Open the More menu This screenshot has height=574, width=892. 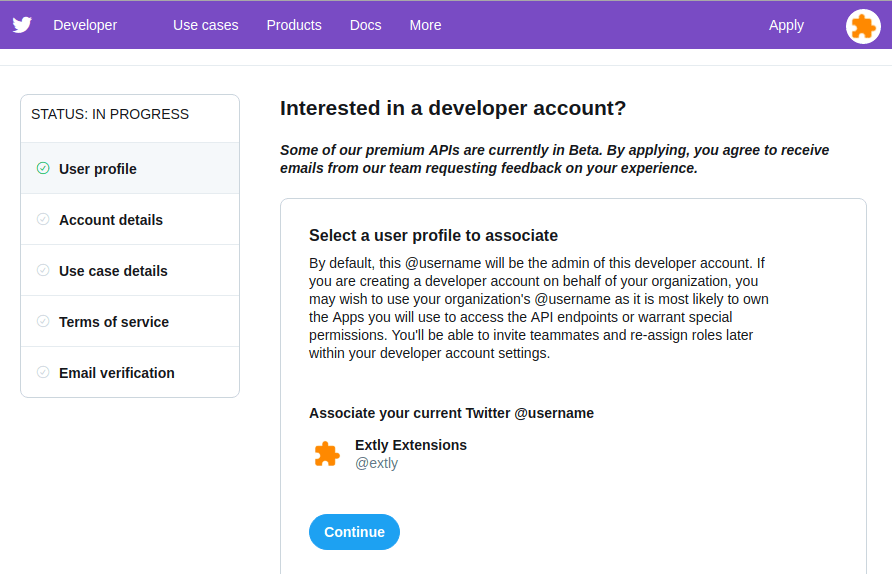(426, 25)
